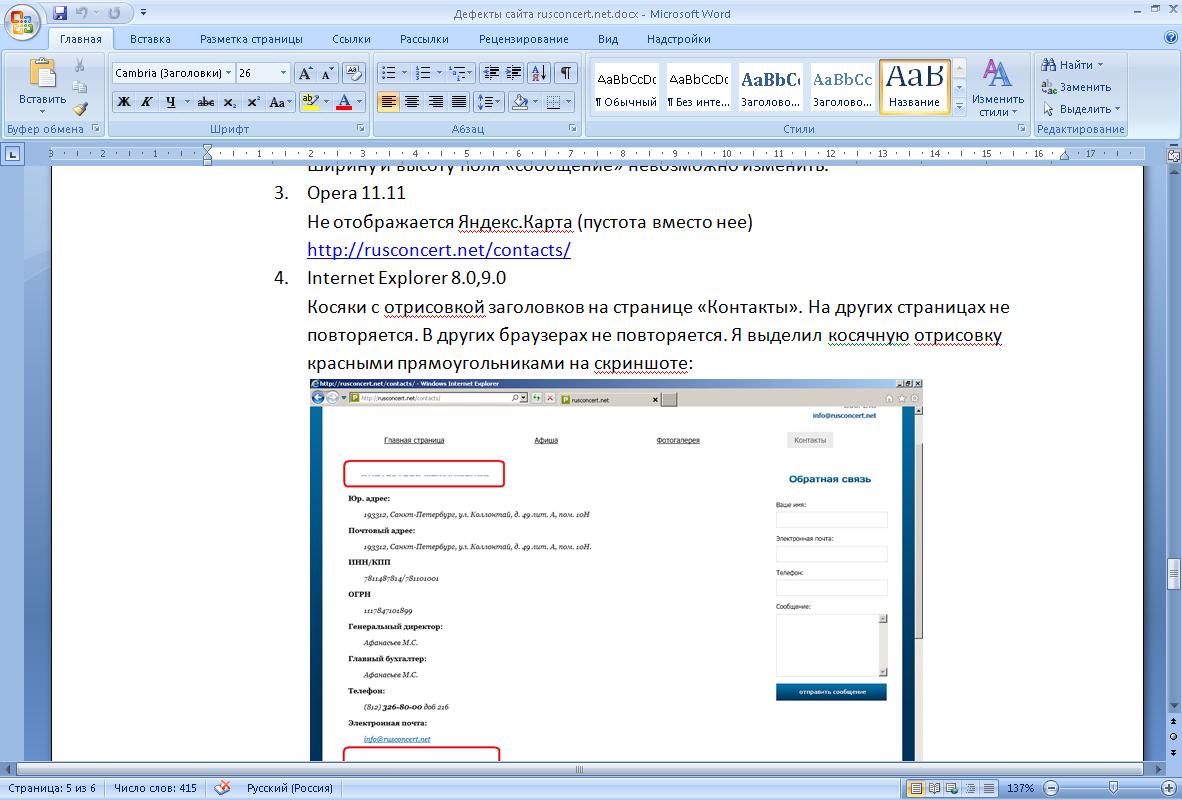The image size is (1182, 800).
Task: Increase font size with the grow font button
Action: point(305,73)
